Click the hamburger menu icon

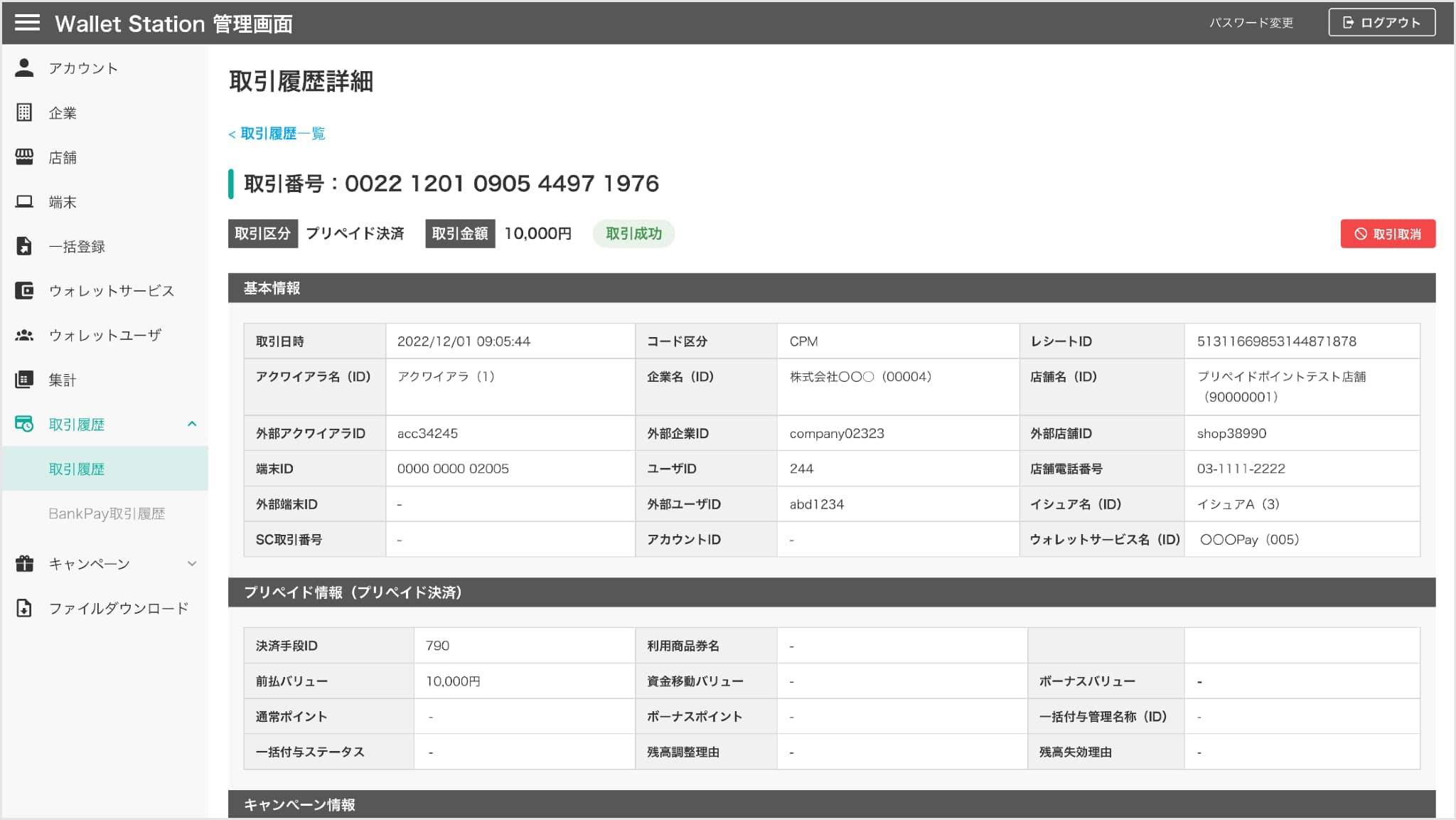(x=27, y=23)
